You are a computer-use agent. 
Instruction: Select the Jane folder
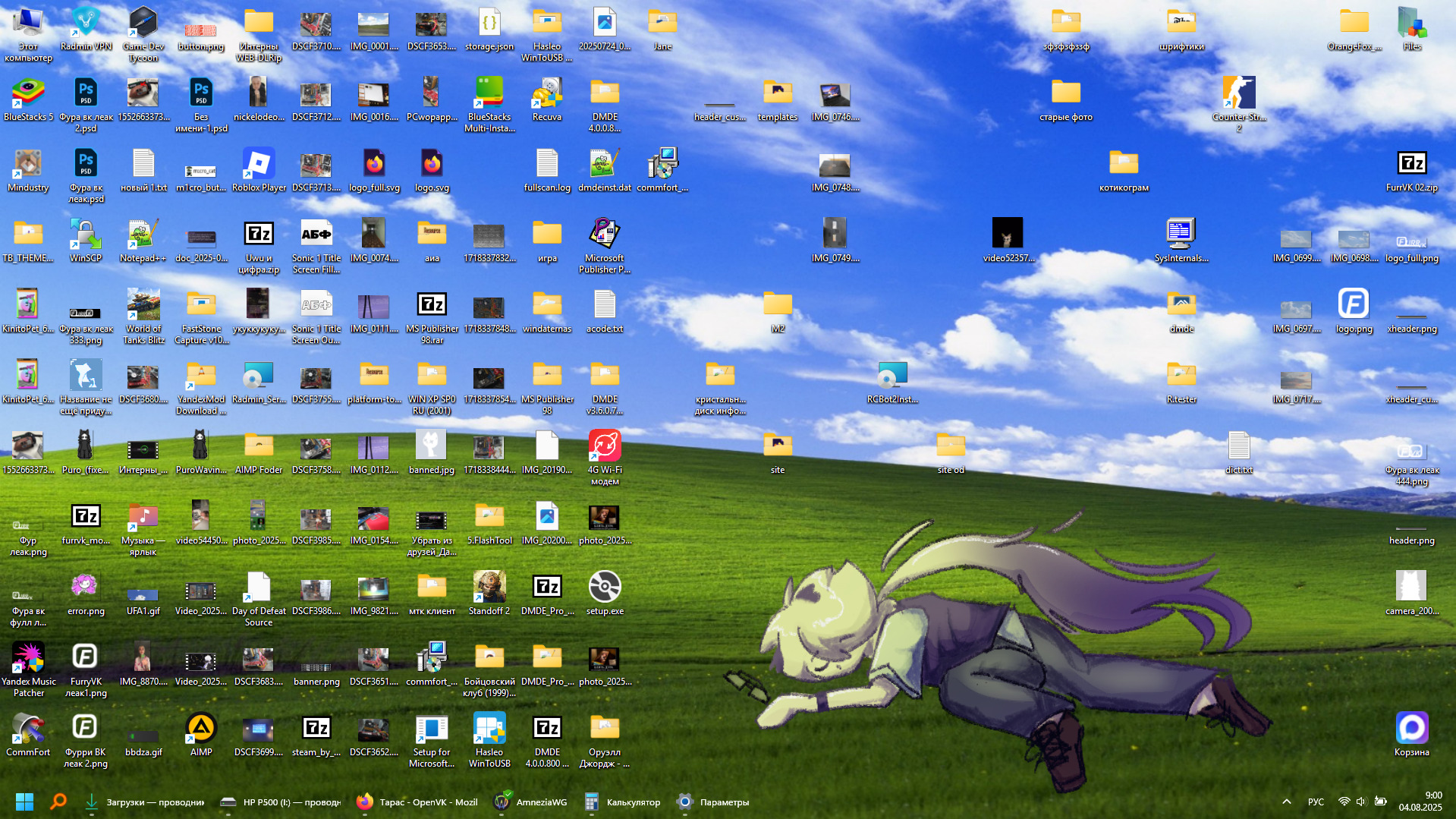[x=662, y=29]
